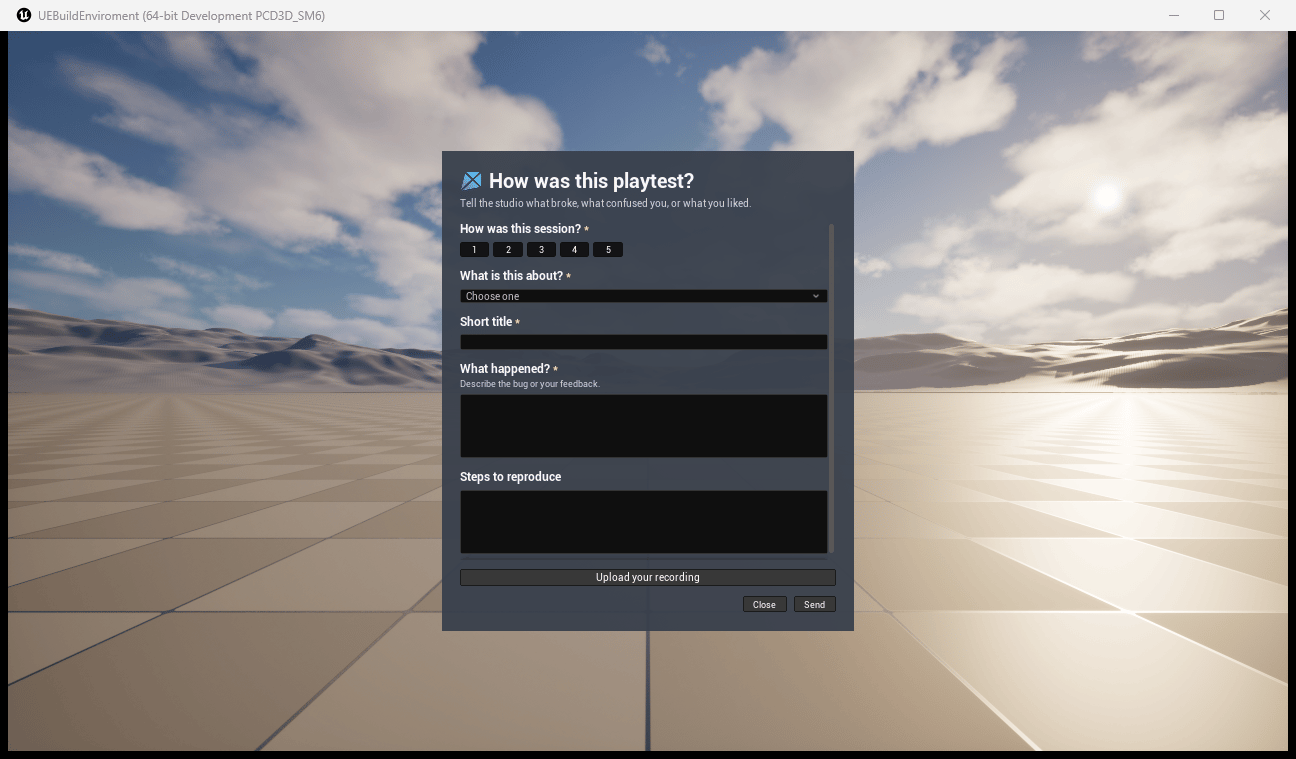Send the playtest feedback

(x=815, y=604)
